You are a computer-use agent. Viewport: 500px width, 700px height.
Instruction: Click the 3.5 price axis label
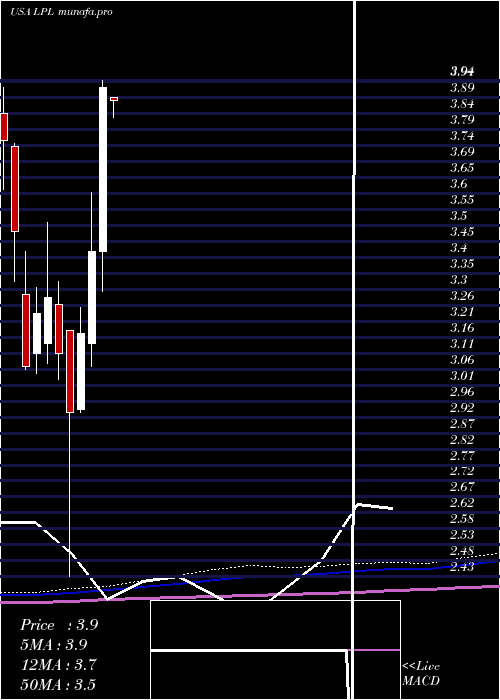point(458,216)
